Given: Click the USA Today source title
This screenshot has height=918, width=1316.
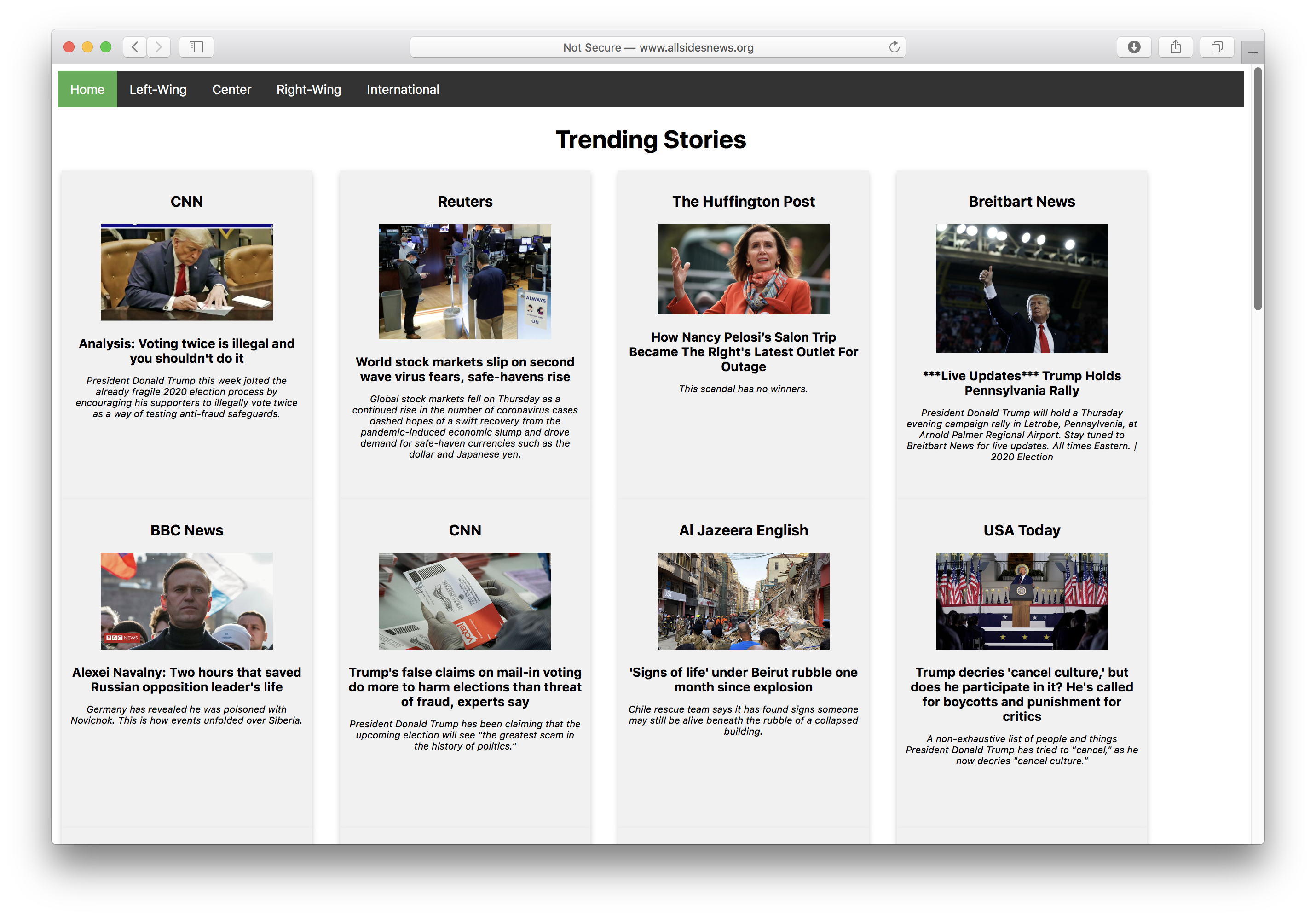Looking at the screenshot, I should coord(1022,530).
